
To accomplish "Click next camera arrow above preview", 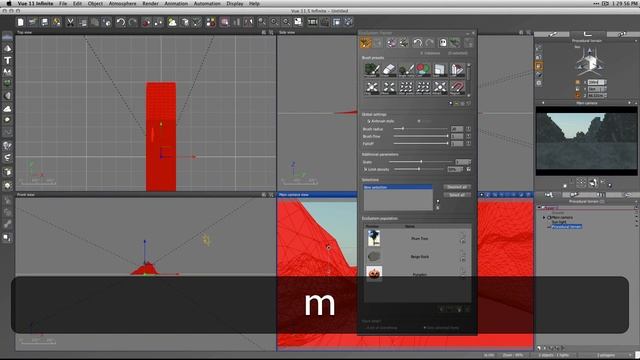I will (629, 103).
